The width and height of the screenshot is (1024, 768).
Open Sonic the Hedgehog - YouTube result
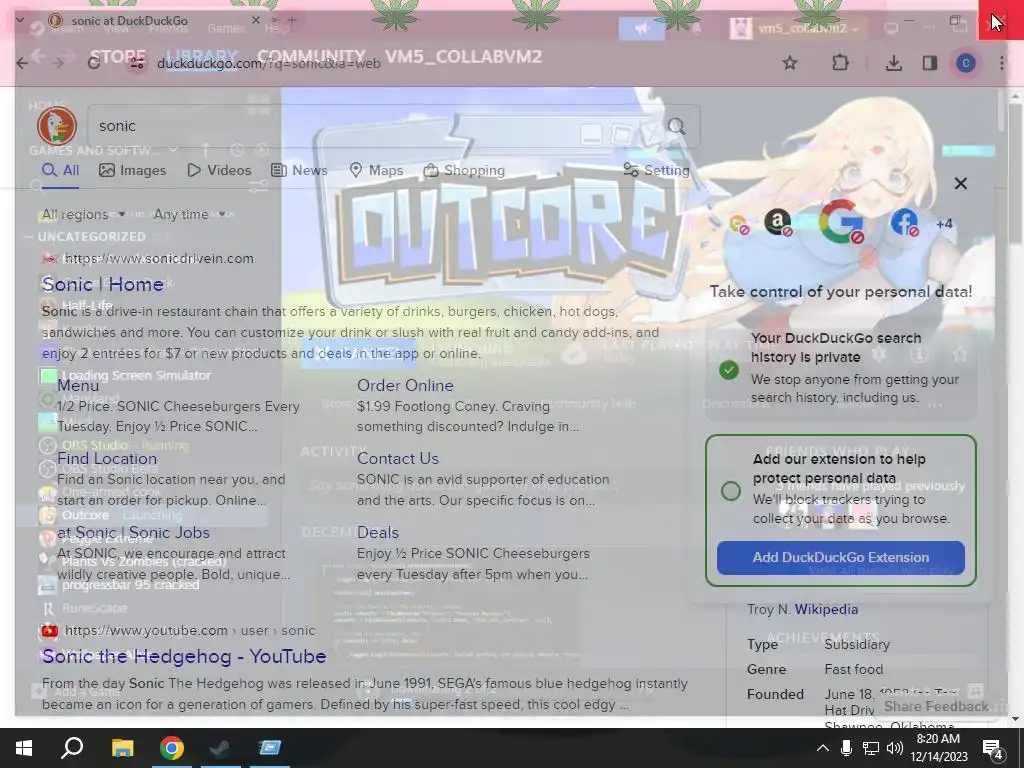(x=184, y=656)
